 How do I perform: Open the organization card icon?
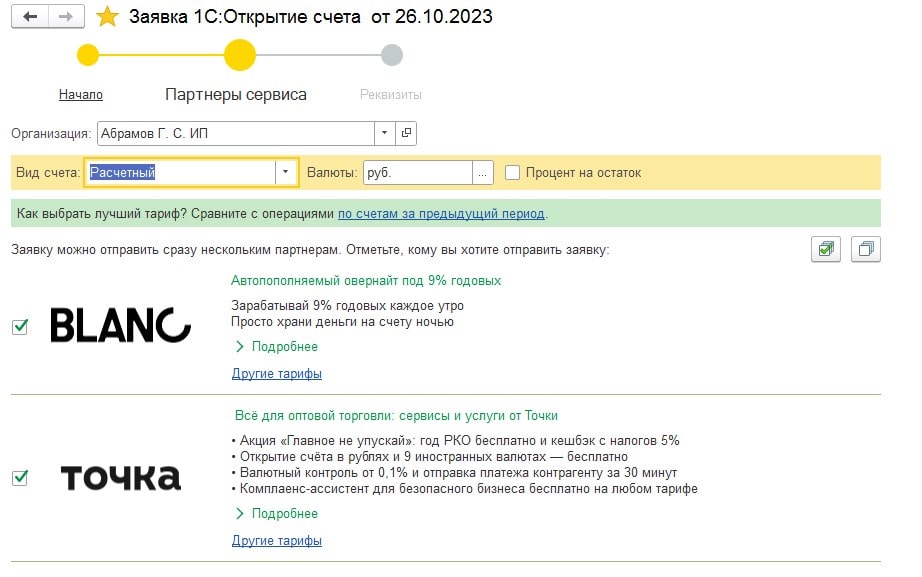(x=406, y=133)
